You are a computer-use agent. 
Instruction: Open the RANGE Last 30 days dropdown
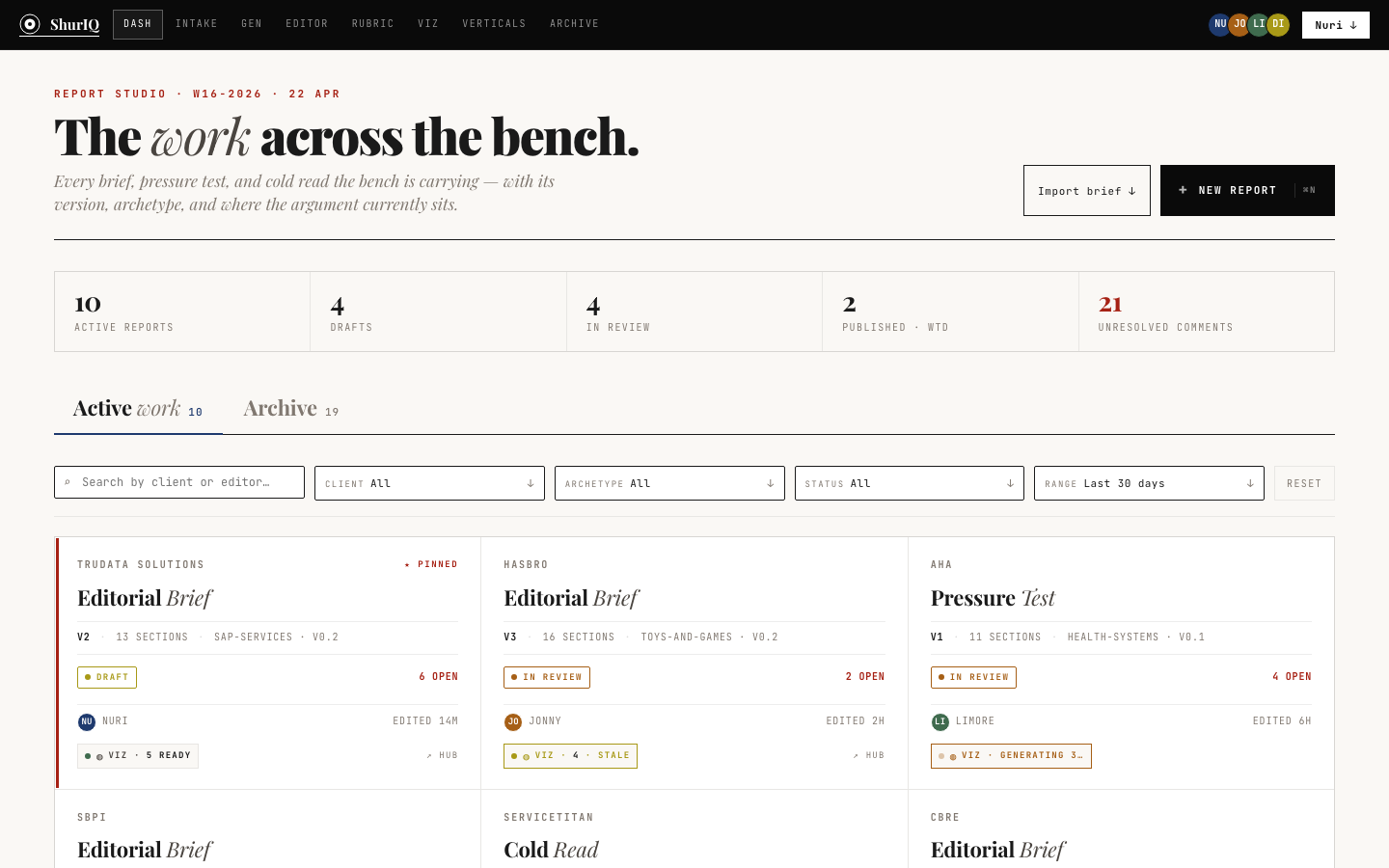pos(1149,482)
